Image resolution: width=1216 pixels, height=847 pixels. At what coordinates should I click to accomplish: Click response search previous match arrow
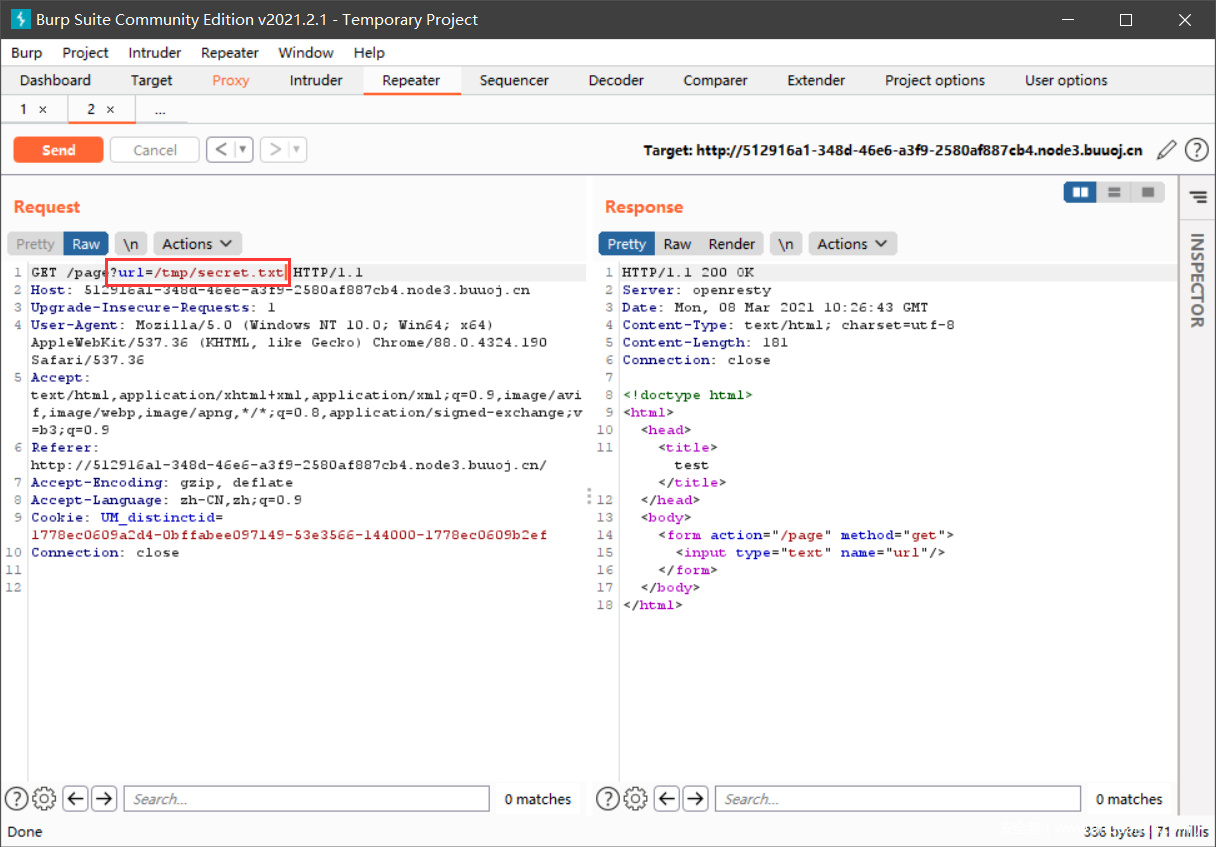[x=667, y=798]
